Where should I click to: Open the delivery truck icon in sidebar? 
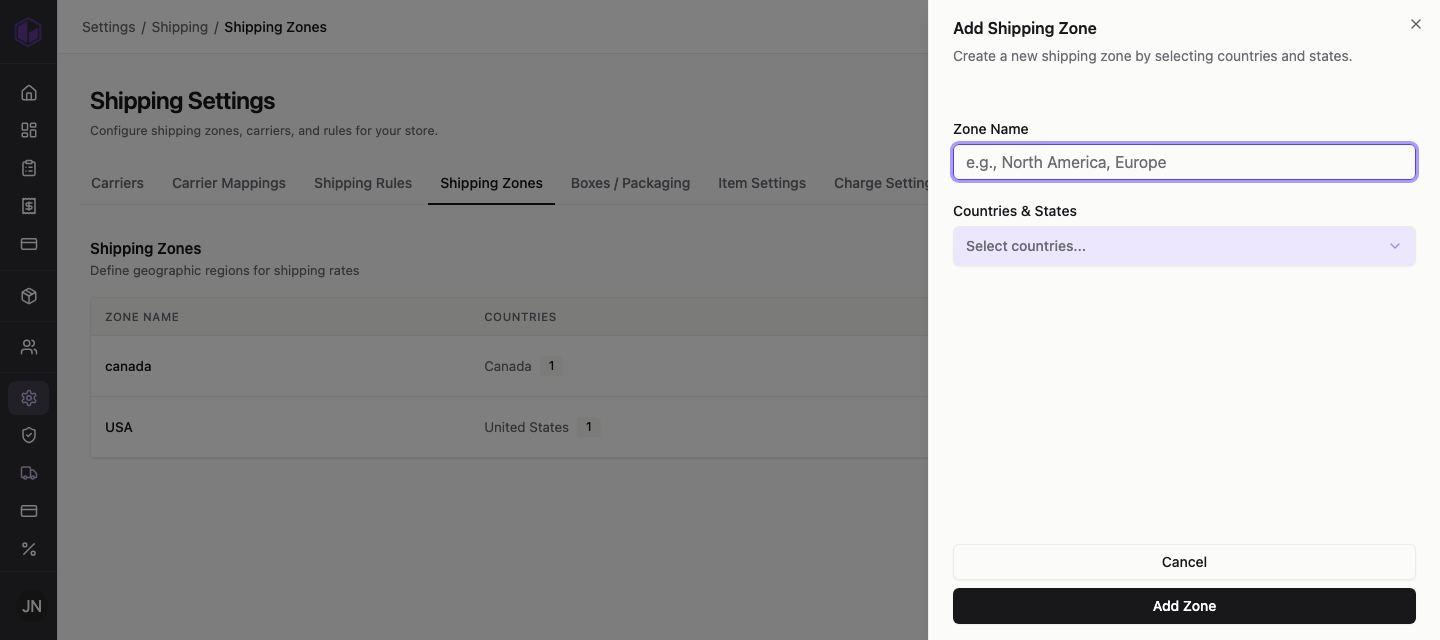point(29,473)
